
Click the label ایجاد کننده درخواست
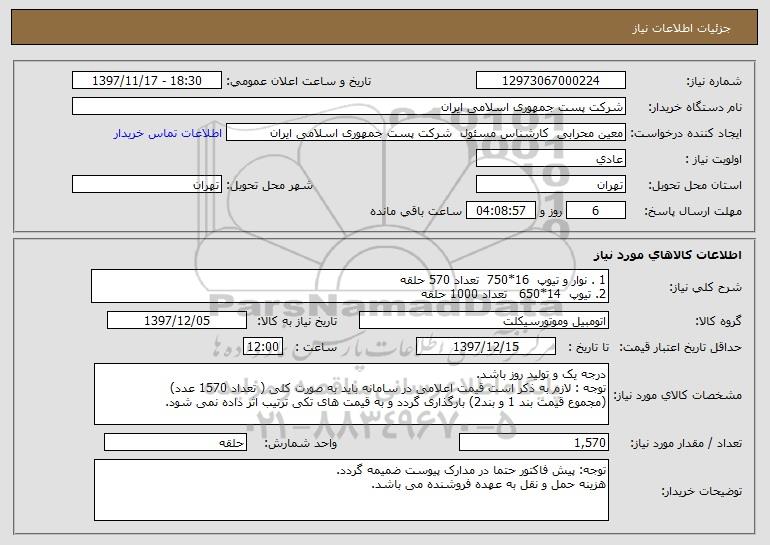[x=686, y=133]
